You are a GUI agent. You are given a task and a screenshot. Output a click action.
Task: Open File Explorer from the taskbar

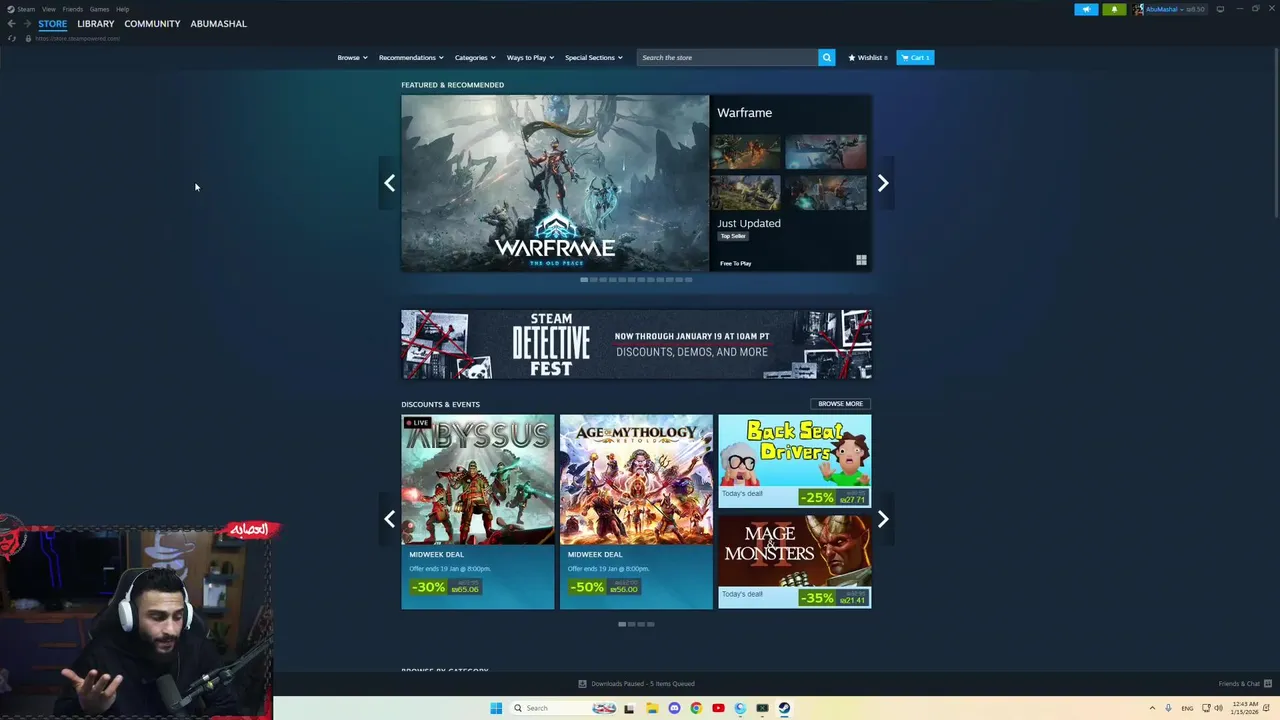coord(652,708)
